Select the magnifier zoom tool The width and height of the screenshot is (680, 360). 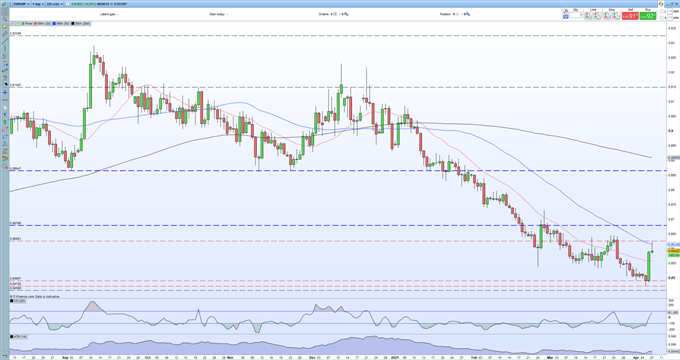coord(5,19)
